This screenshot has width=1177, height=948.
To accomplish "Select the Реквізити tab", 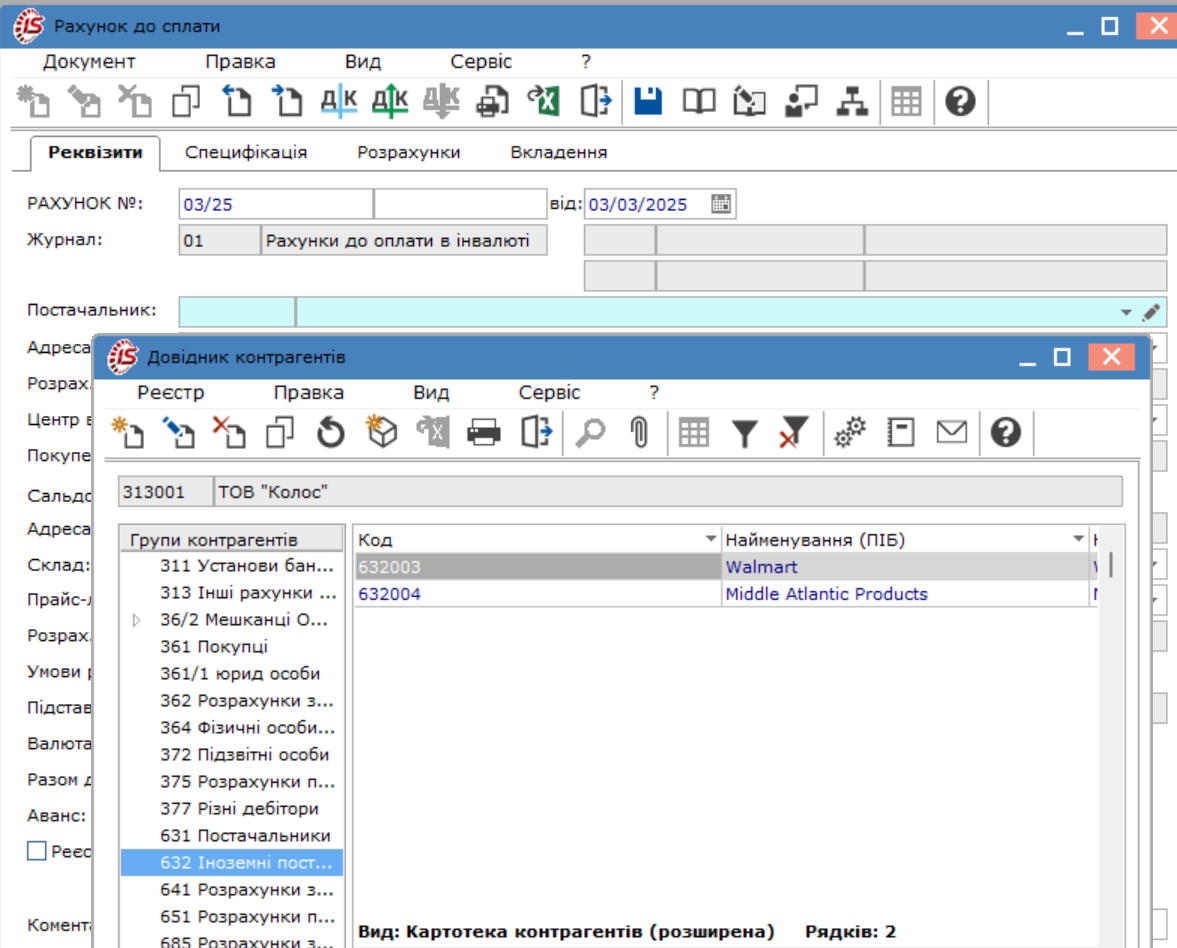I will [95, 152].
